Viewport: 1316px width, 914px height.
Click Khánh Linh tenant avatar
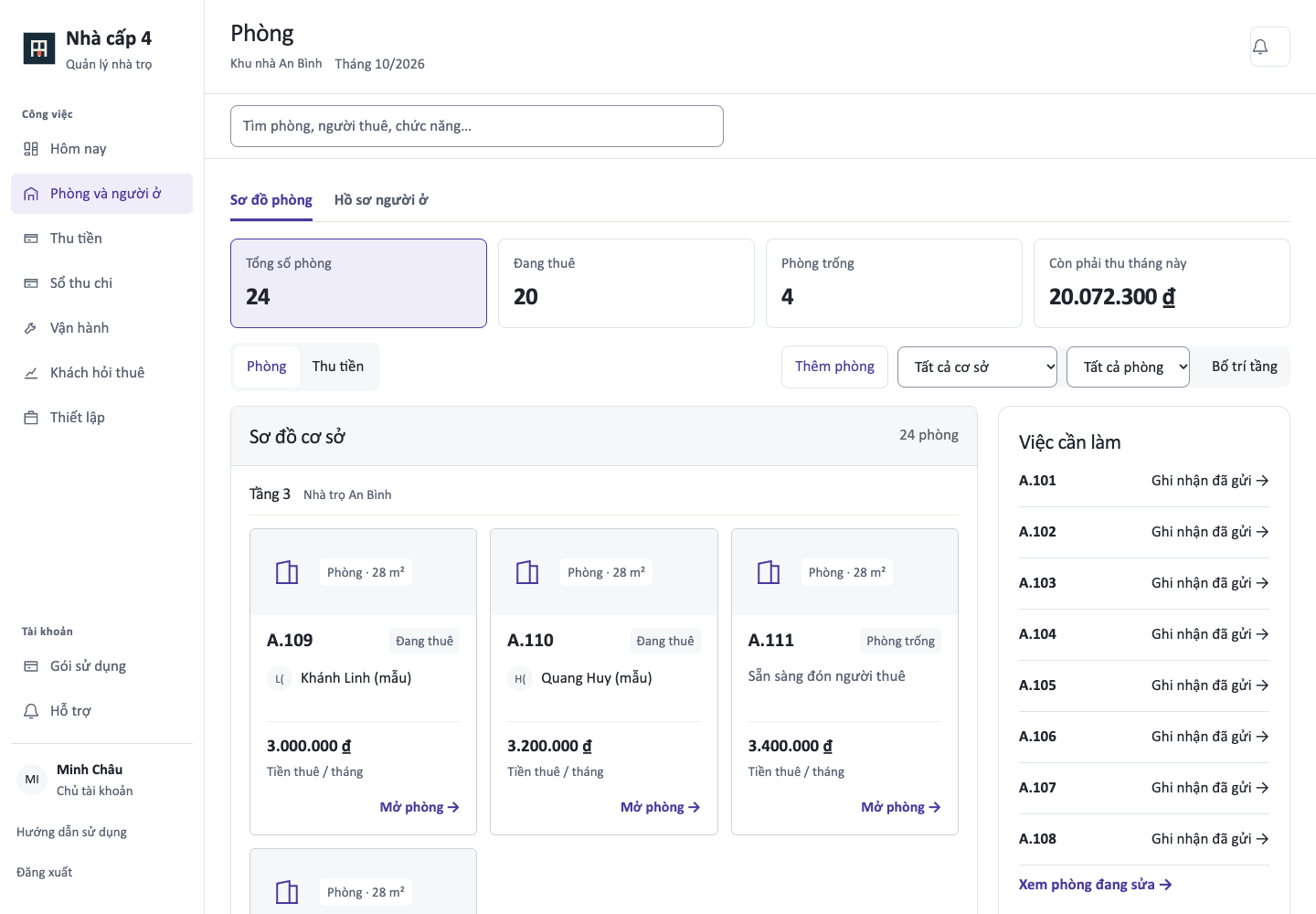(x=280, y=678)
